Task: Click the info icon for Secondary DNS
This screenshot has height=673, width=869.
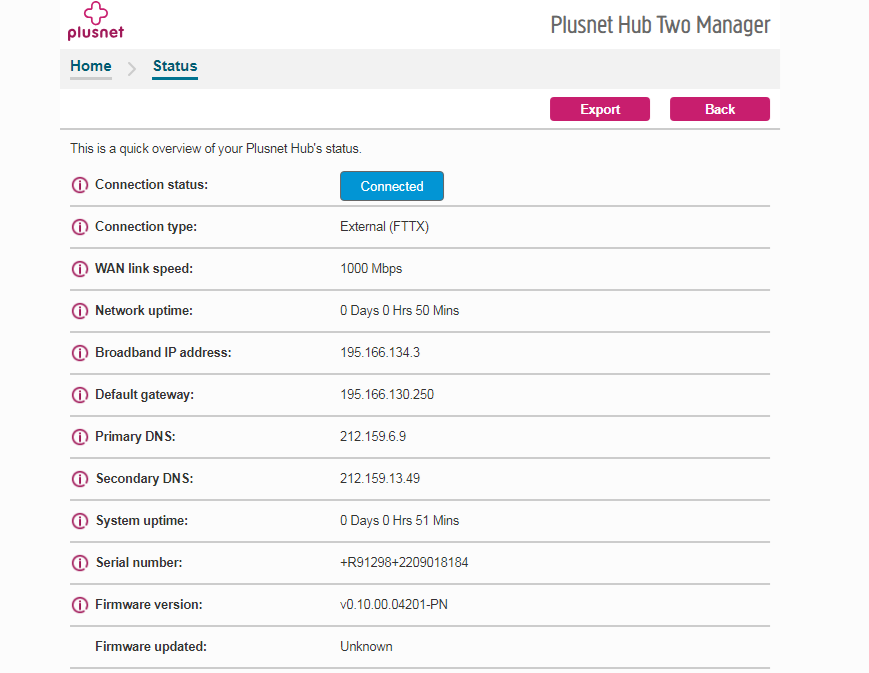Action: [80, 479]
